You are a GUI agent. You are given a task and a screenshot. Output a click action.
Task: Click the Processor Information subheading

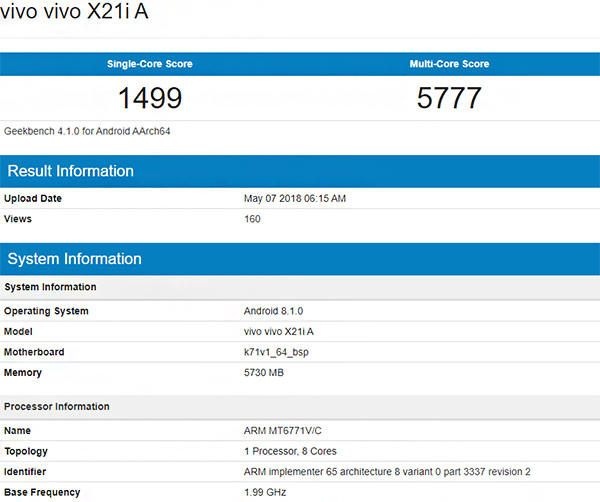tap(300, 407)
